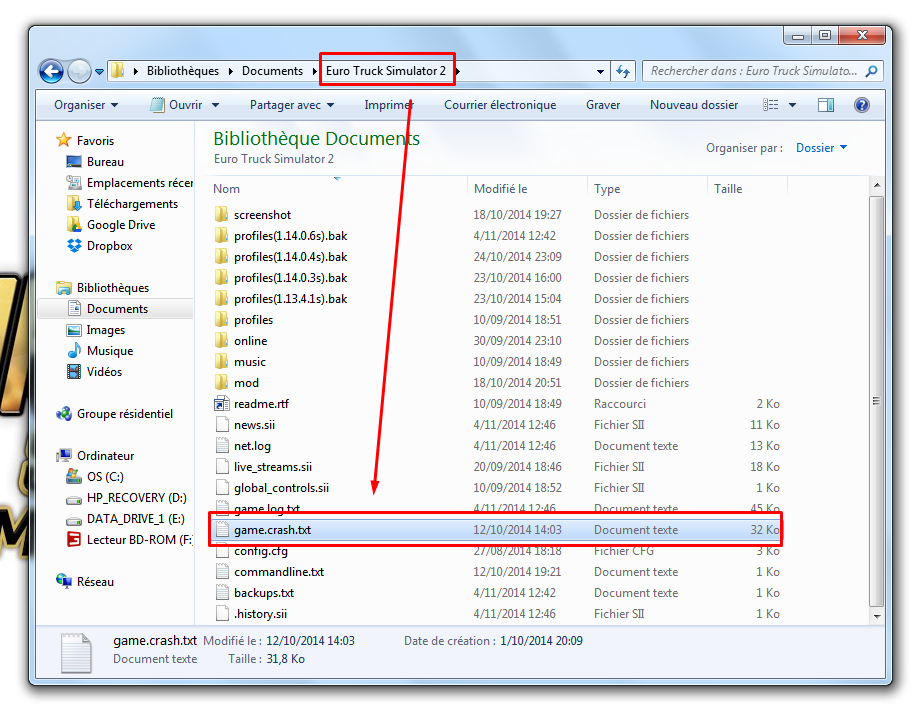Click Courrier électronique in the toolbar

pyautogui.click(x=500, y=105)
